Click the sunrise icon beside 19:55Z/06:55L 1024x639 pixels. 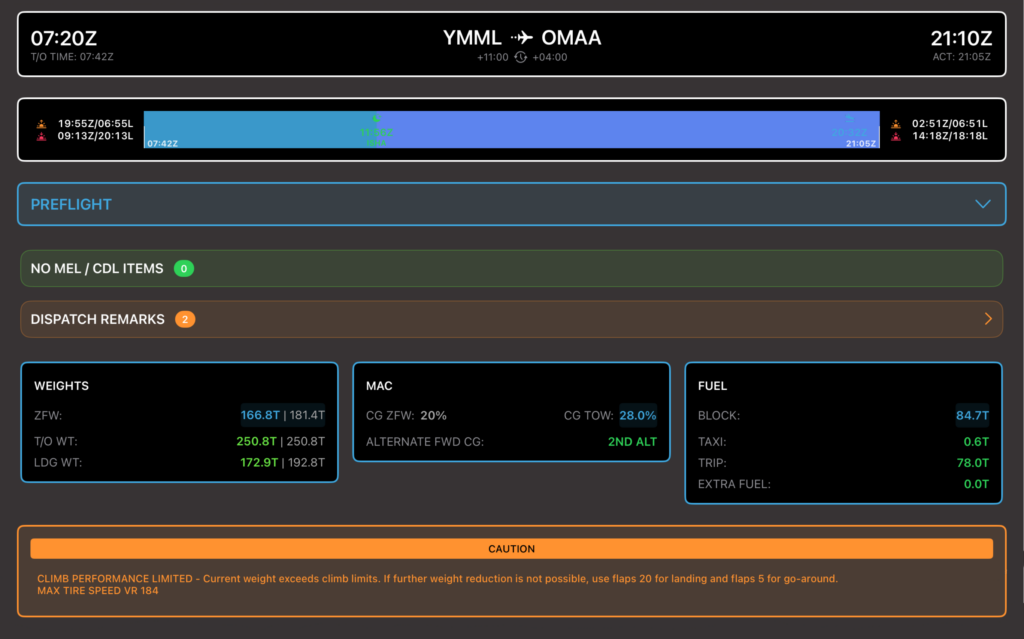(41, 123)
